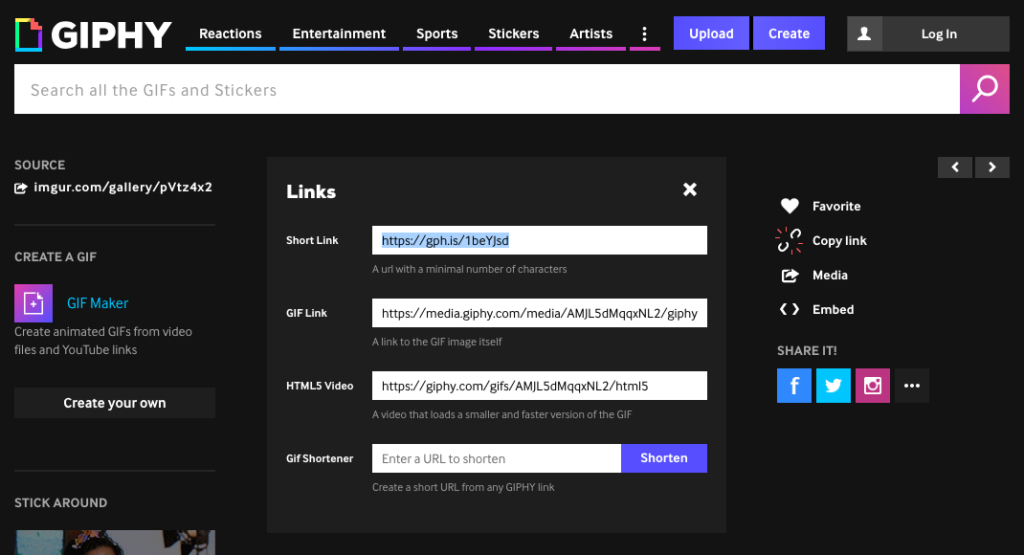Viewport: 1024px width, 555px height.
Task: Click the Create button
Action: (x=789, y=33)
